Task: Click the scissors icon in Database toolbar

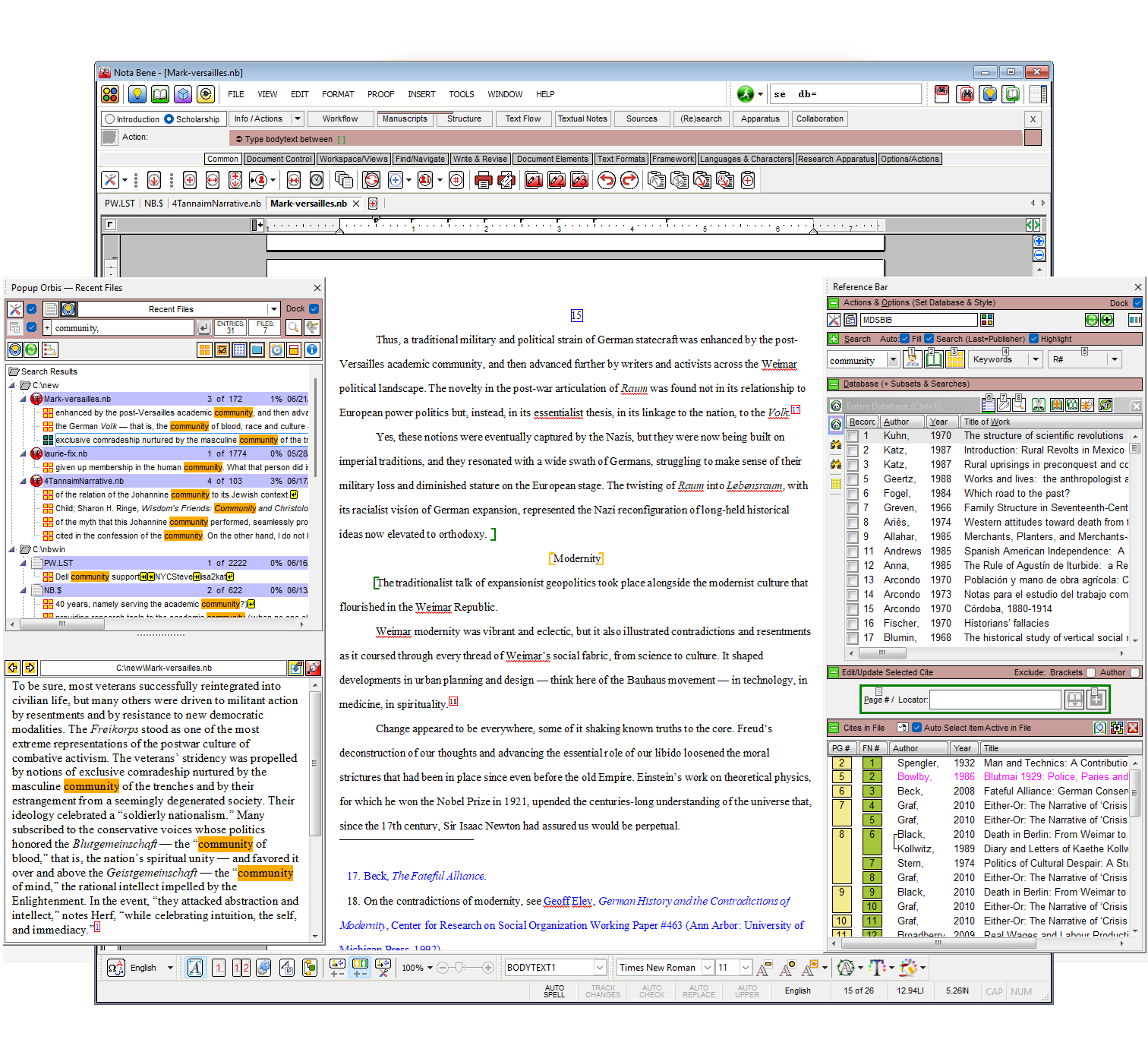Action: pos(1039,405)
